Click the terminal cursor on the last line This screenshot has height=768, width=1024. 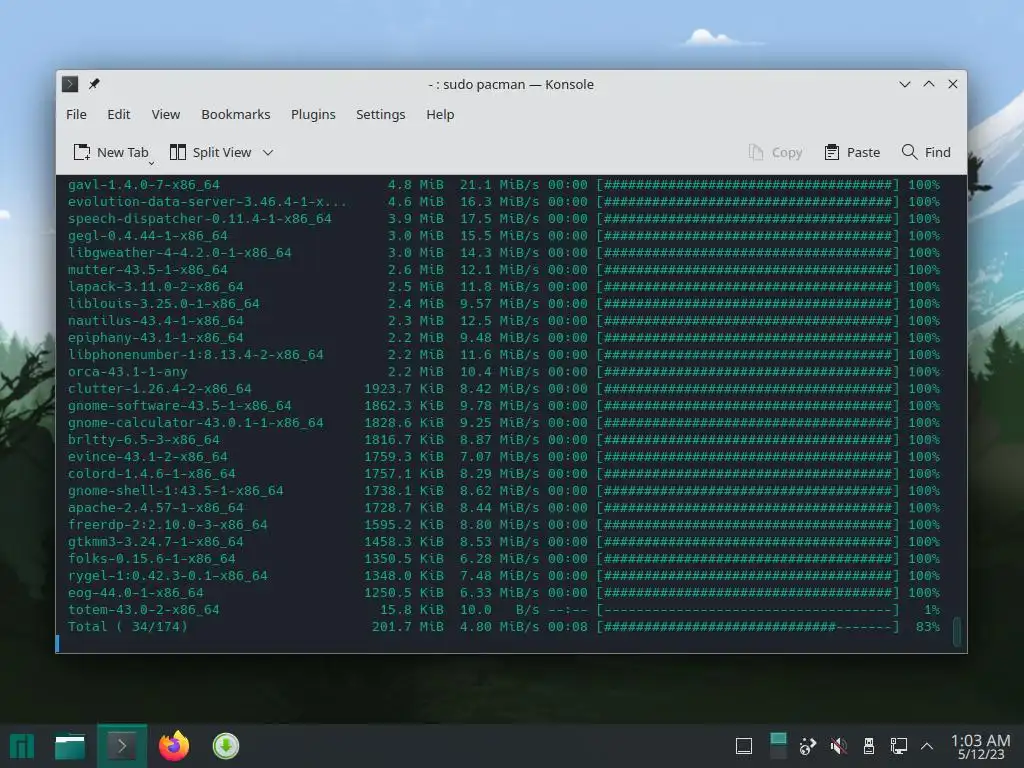click(x=57, y=643)
